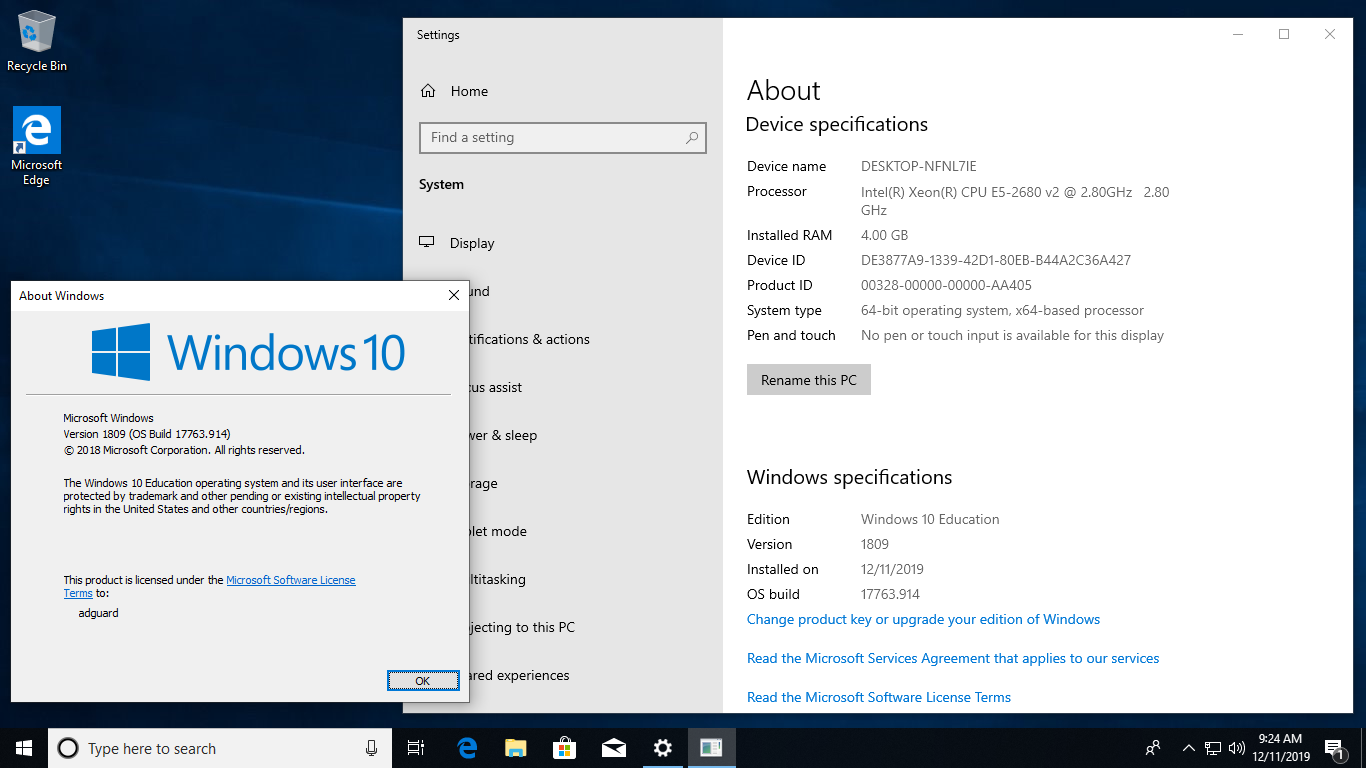Click the Settings gear taskbar icon

662,748
